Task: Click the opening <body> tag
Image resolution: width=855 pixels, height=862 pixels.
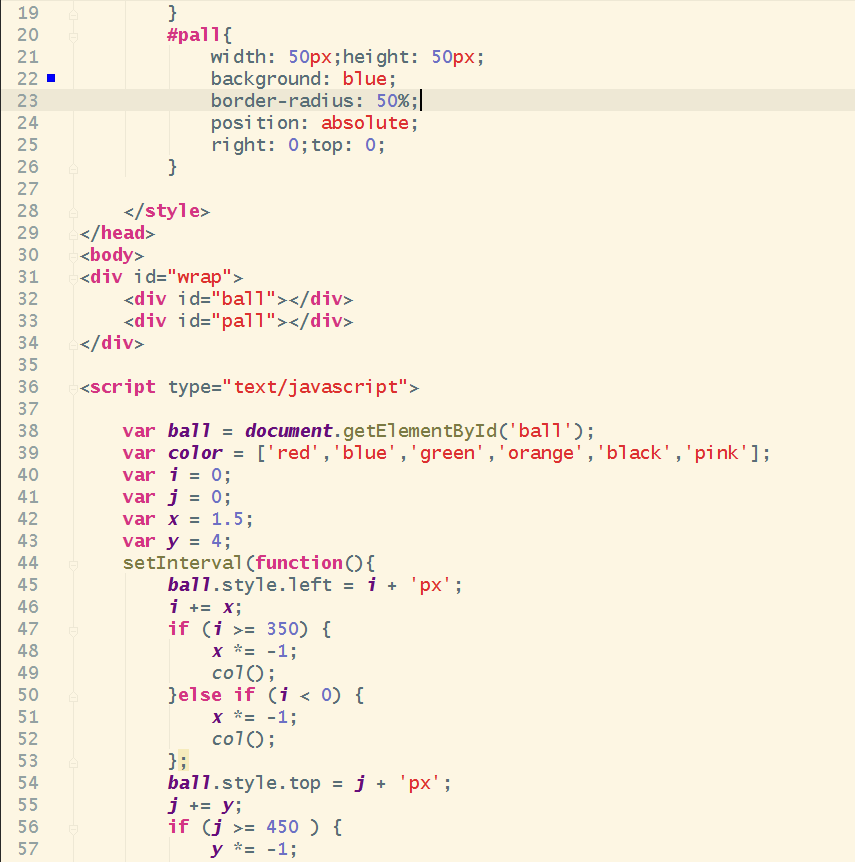Action: 112,255
